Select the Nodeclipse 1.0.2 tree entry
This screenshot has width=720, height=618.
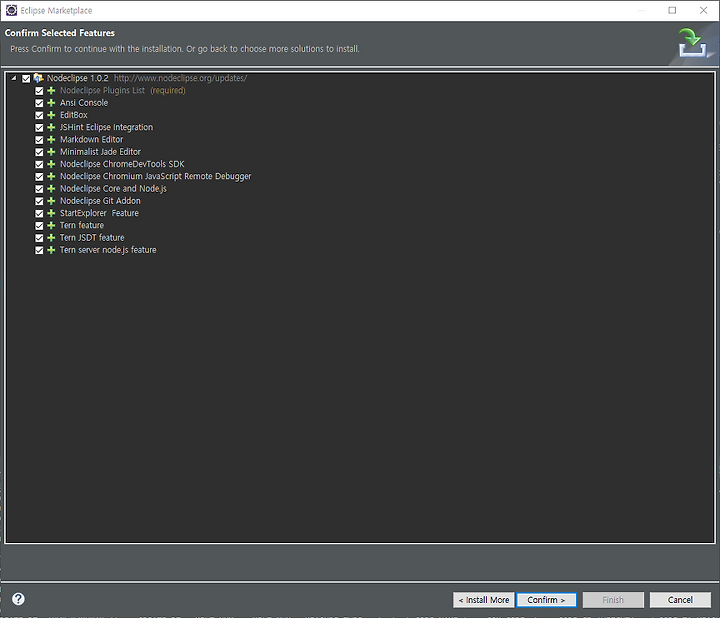pos(78,78)
